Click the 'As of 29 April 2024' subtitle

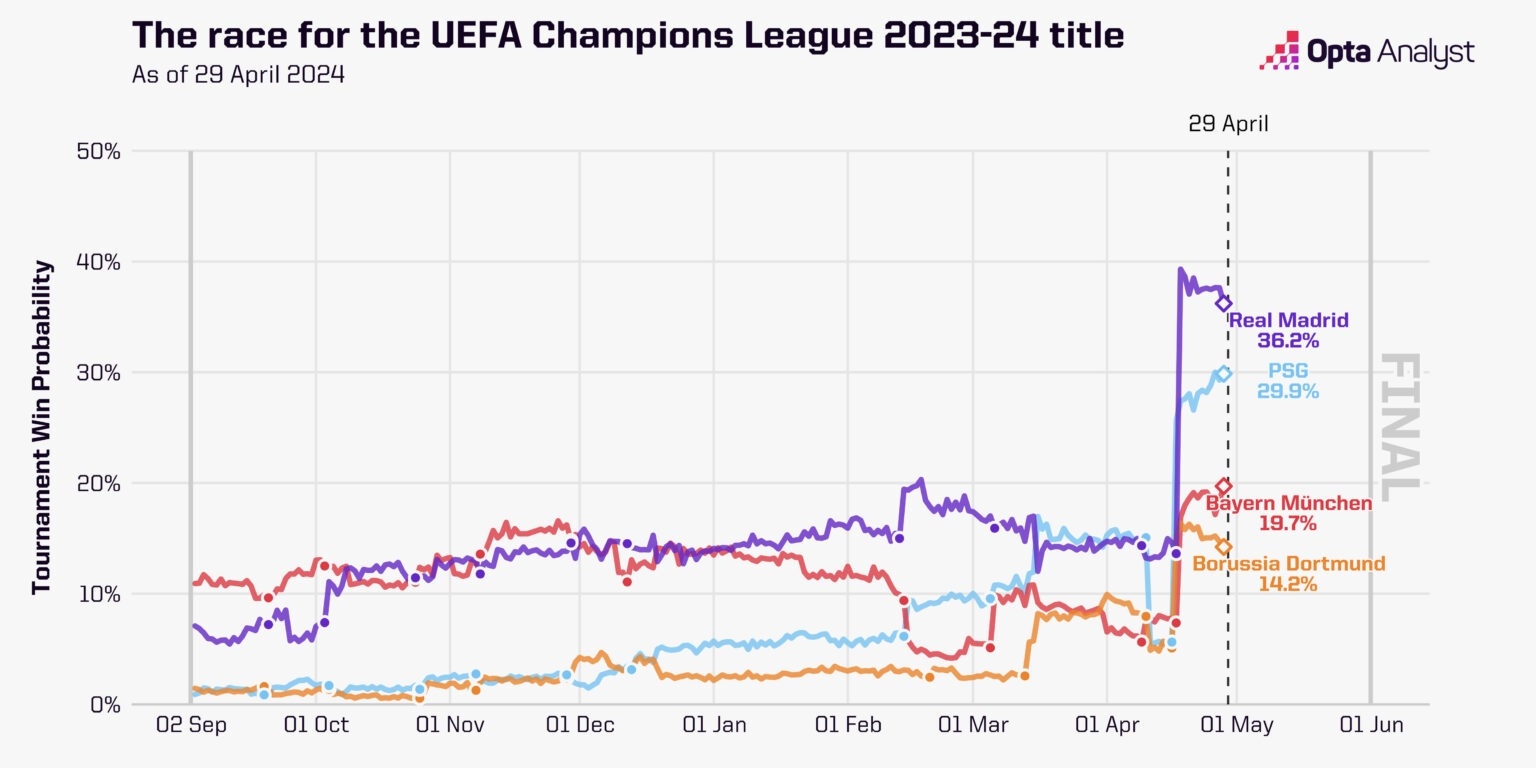tap(238, 75)
